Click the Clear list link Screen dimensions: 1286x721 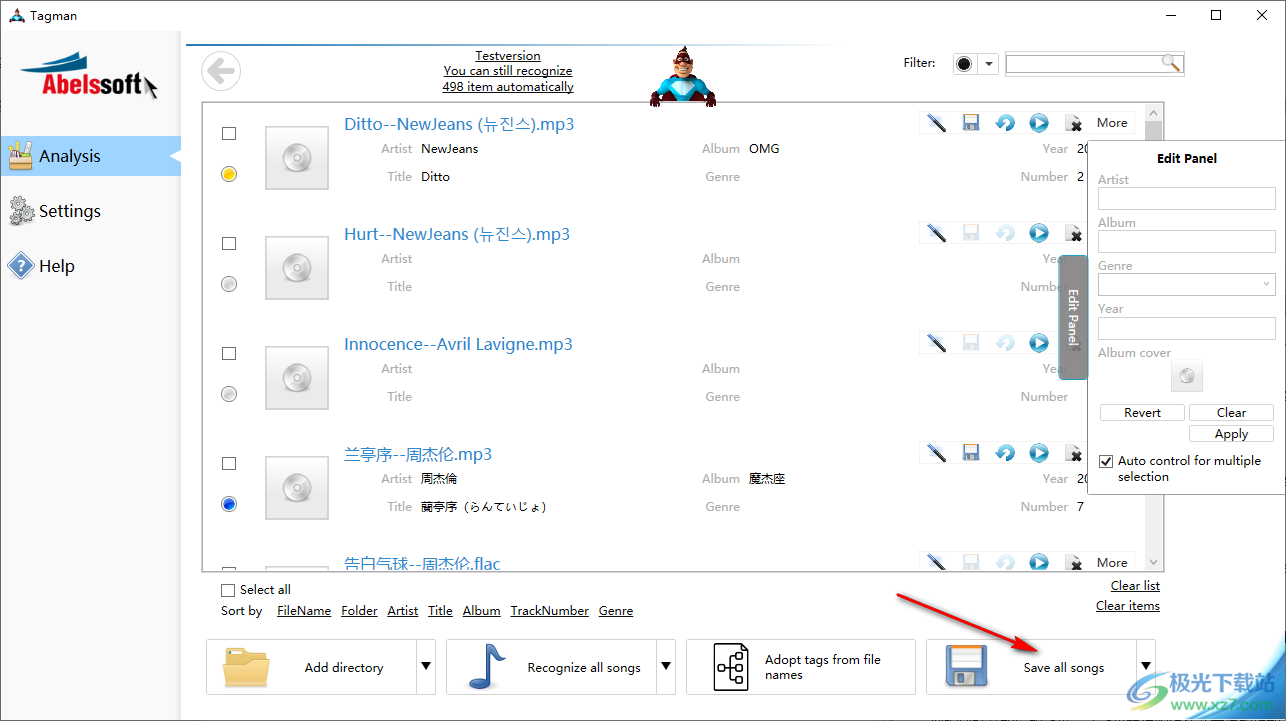pos(1135,586)
